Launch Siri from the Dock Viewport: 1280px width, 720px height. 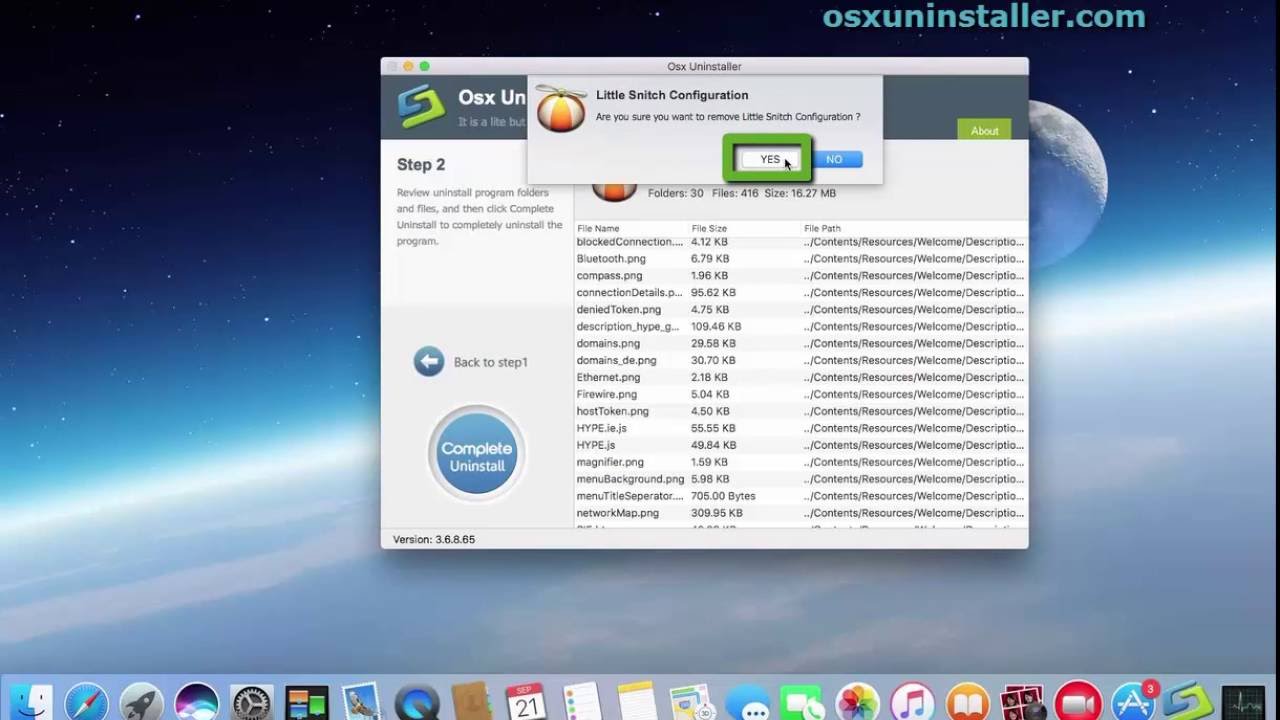tap(196, 702)
